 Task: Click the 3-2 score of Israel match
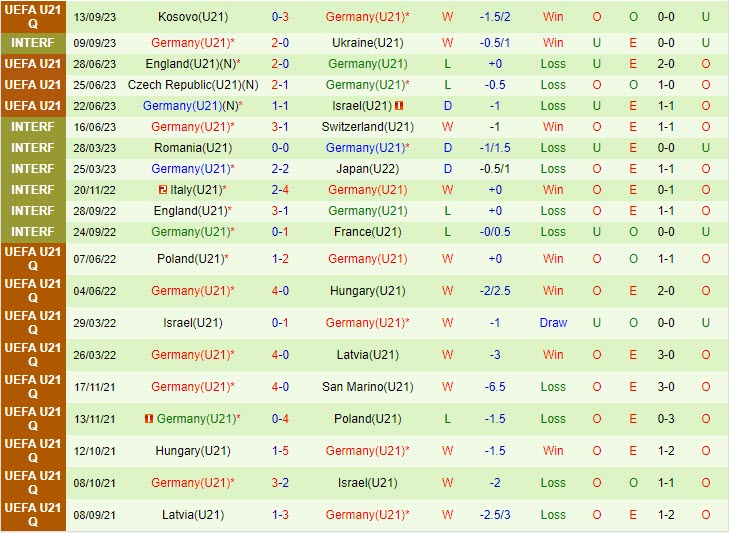pos(280,483)
